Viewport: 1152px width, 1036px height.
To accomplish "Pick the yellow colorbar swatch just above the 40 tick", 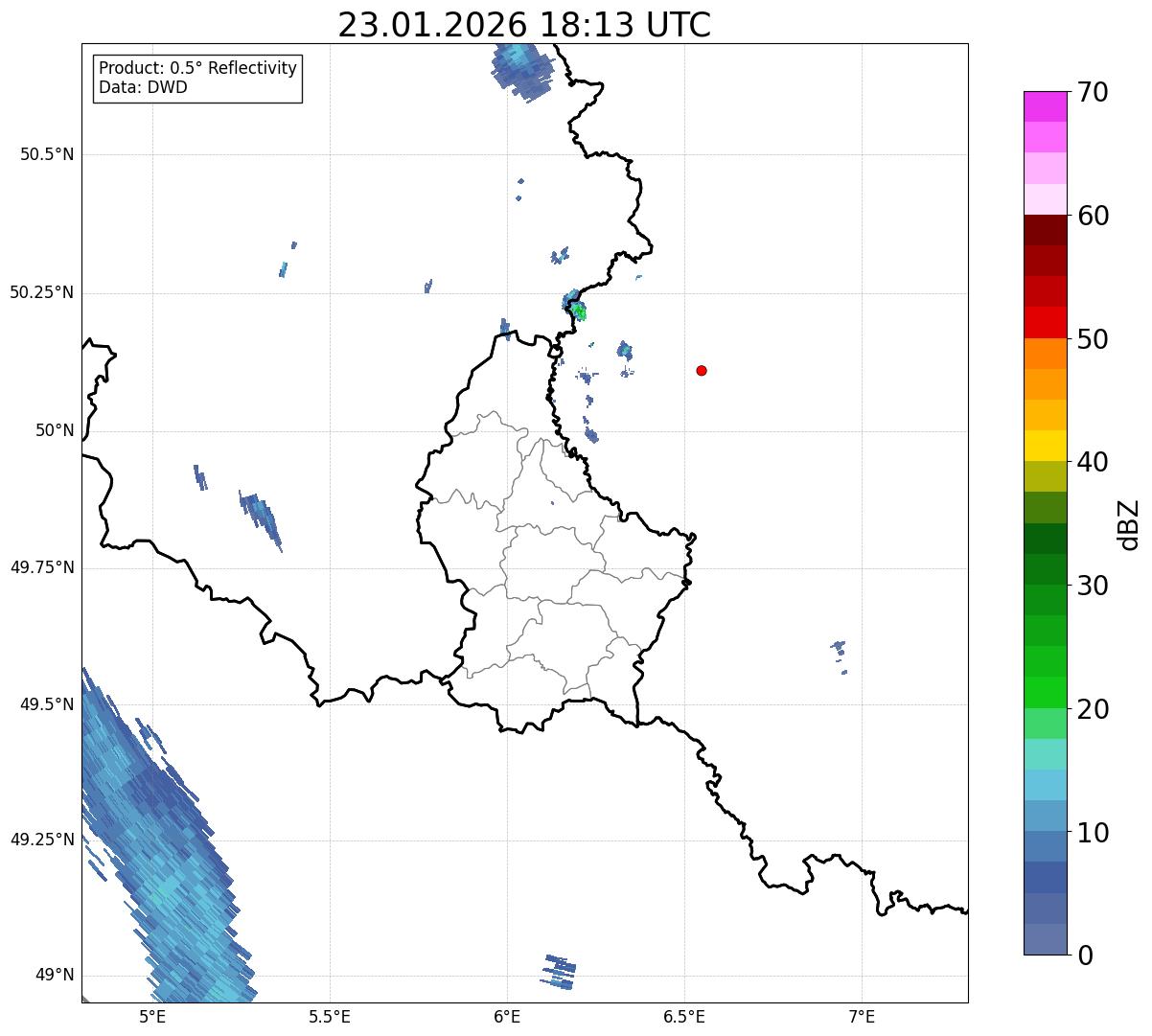I will 1045,446.
